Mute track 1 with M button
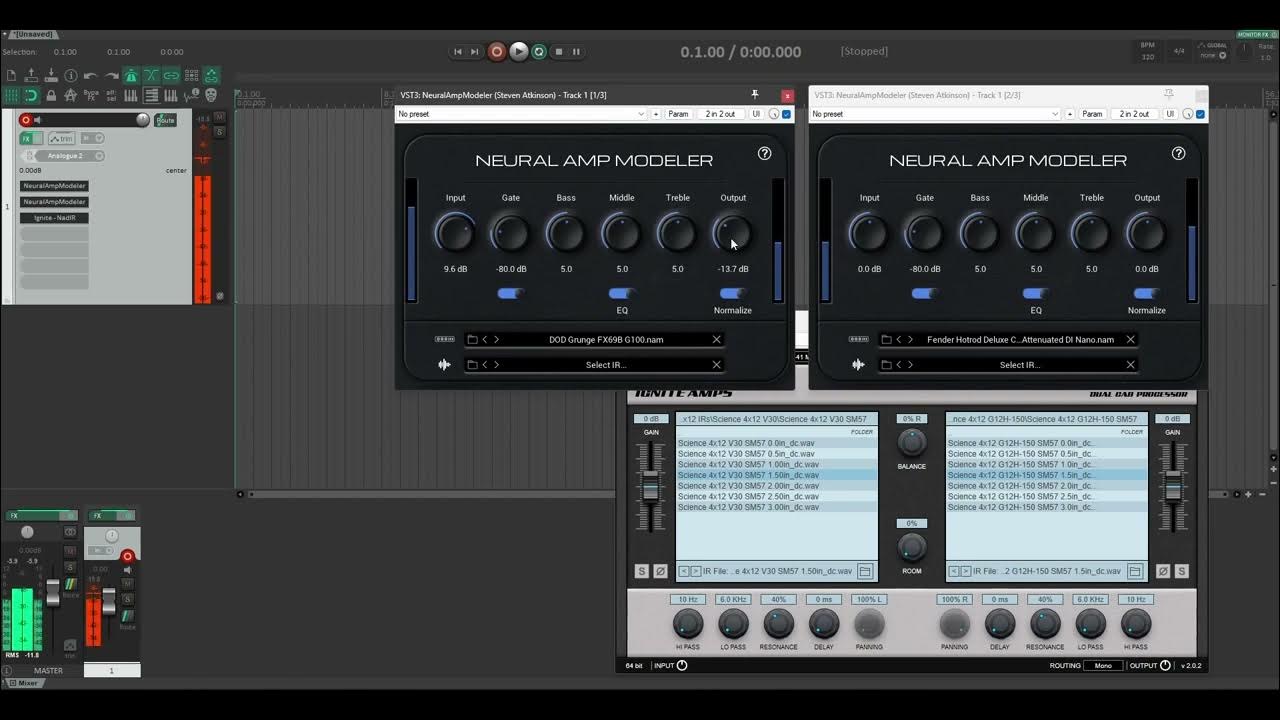The image size is (1280, 720). coord(219,117)
